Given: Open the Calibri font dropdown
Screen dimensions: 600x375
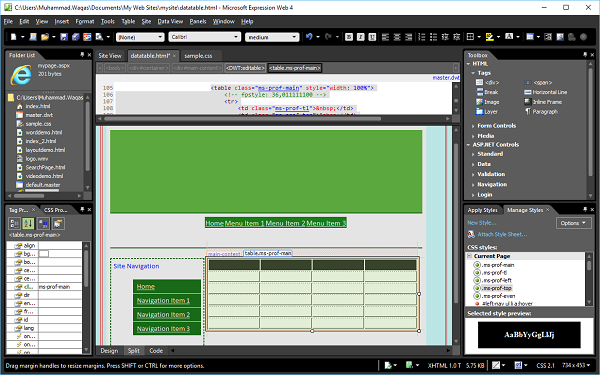Looking at the screenshot, I should [x=204, y=37].
